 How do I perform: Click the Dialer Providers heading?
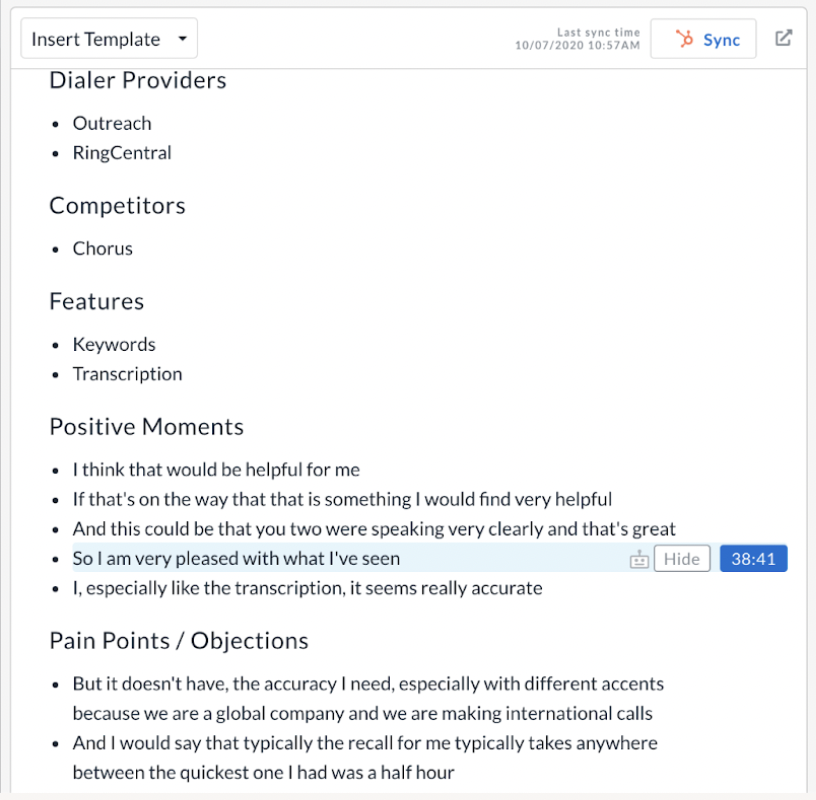[138, 81]
